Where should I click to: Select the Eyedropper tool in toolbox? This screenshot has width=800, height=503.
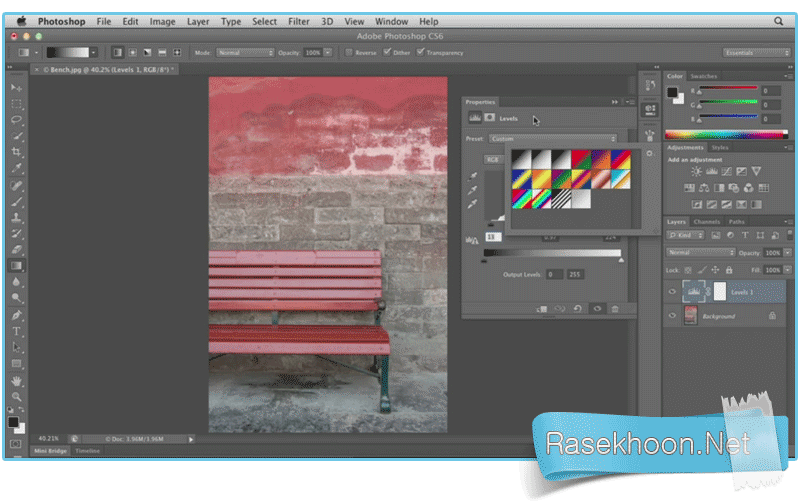coord(16,168)
